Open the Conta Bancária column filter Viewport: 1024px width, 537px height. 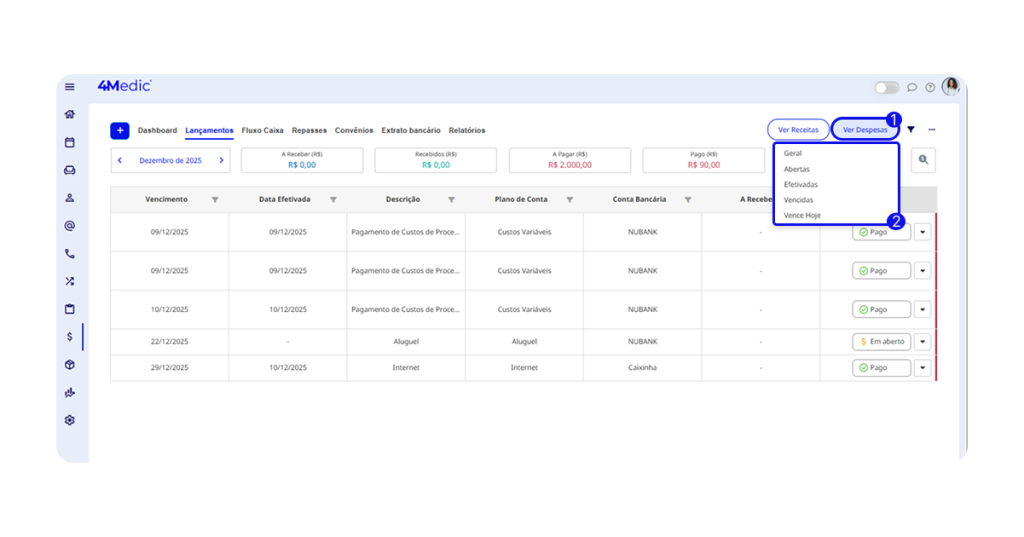coord(688,200)
